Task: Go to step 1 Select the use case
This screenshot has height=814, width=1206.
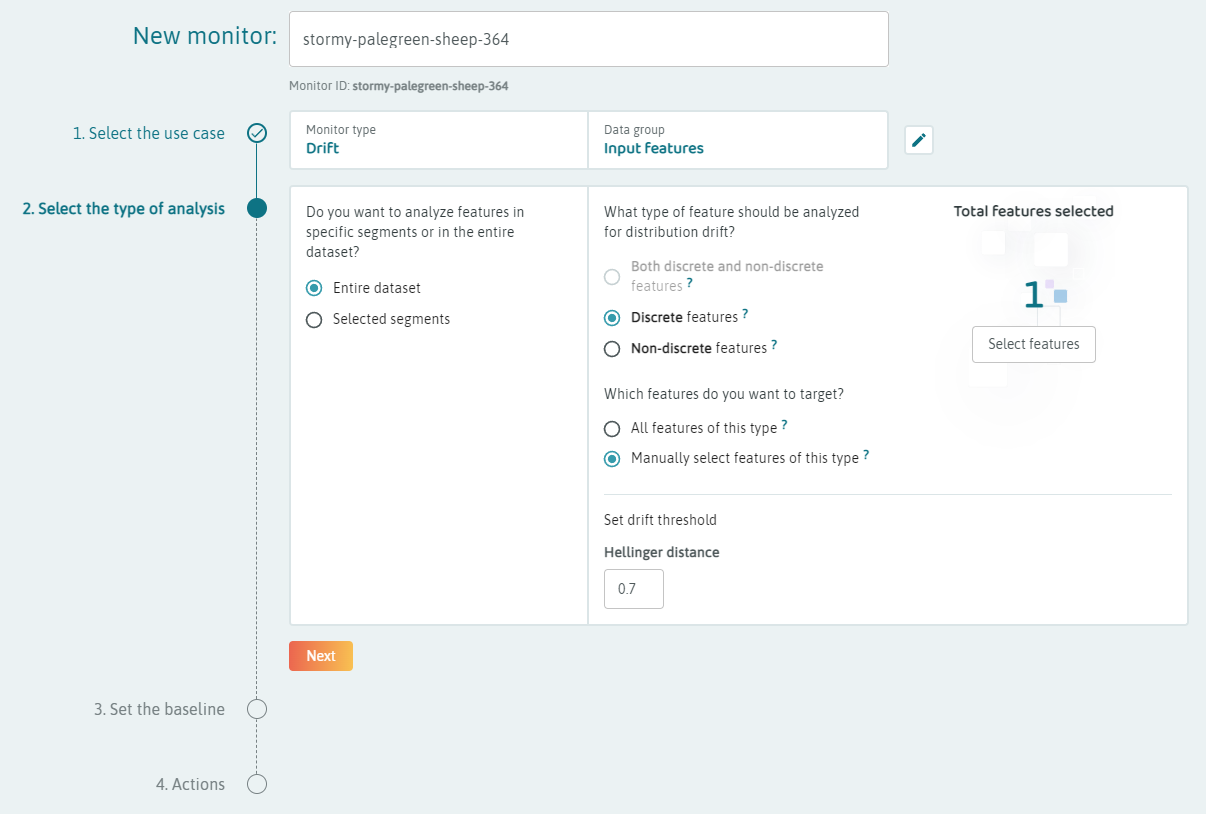Action: [x=148, y=133]
